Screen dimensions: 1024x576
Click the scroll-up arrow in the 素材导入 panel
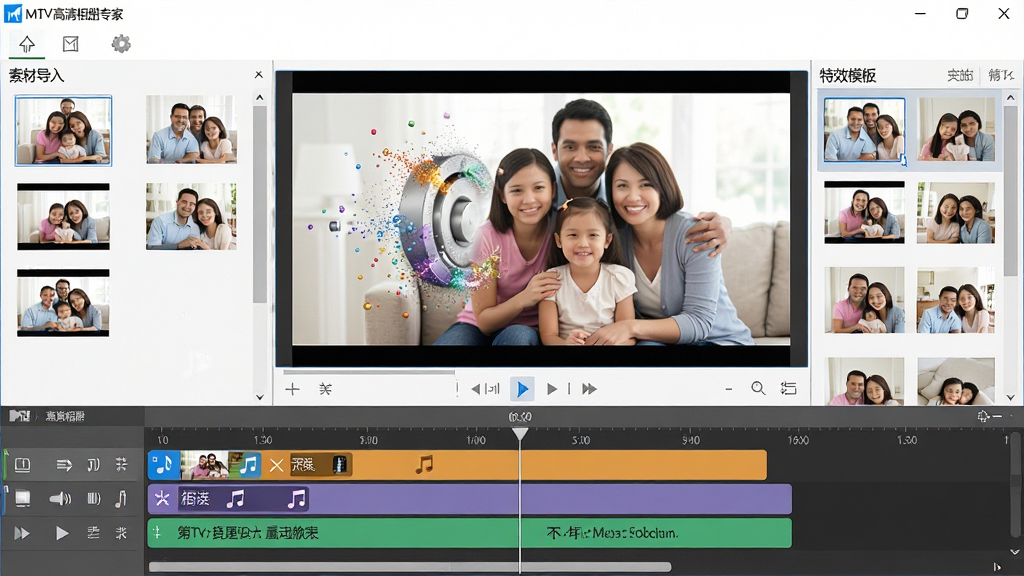tap(260, 97)
